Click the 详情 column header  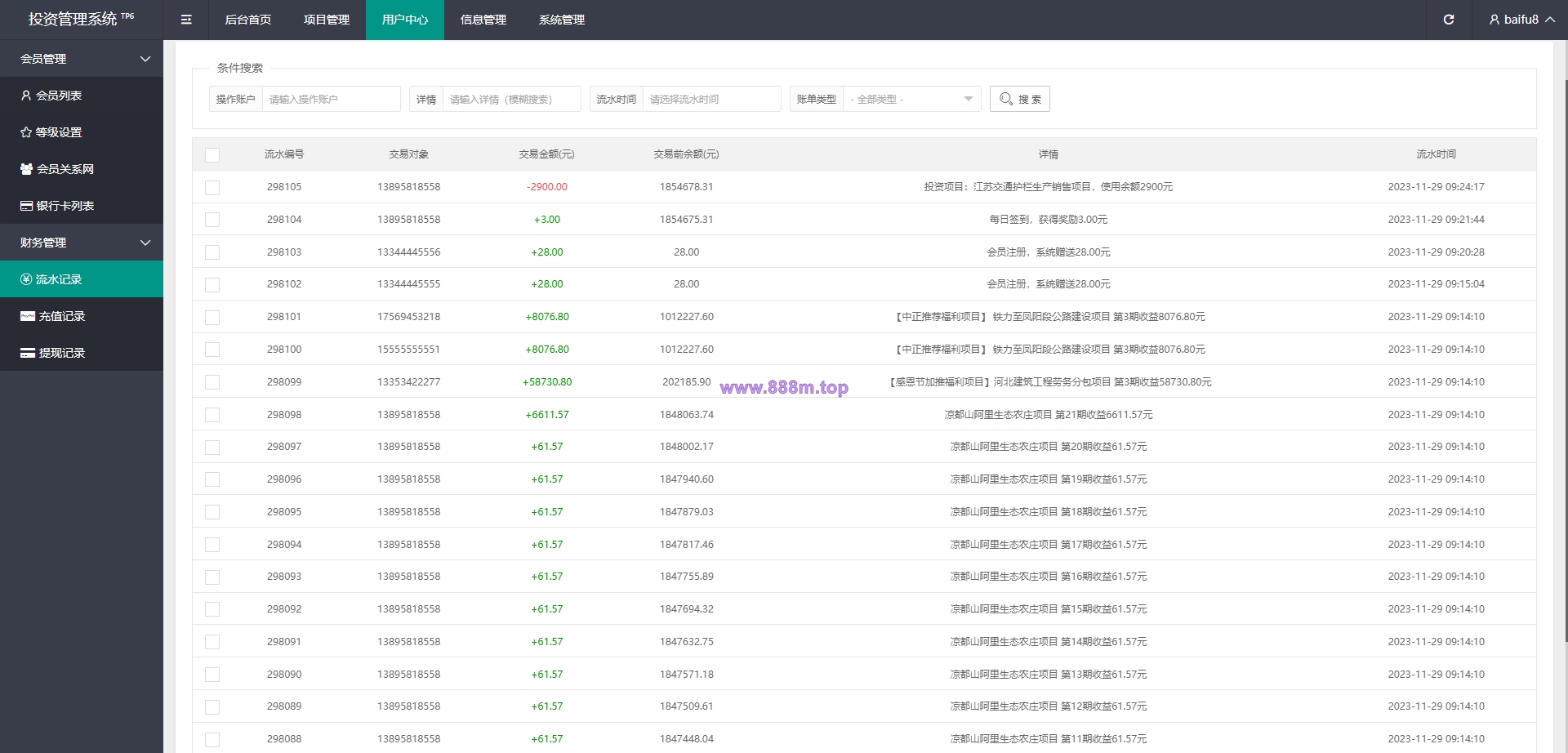(1049, 154)
